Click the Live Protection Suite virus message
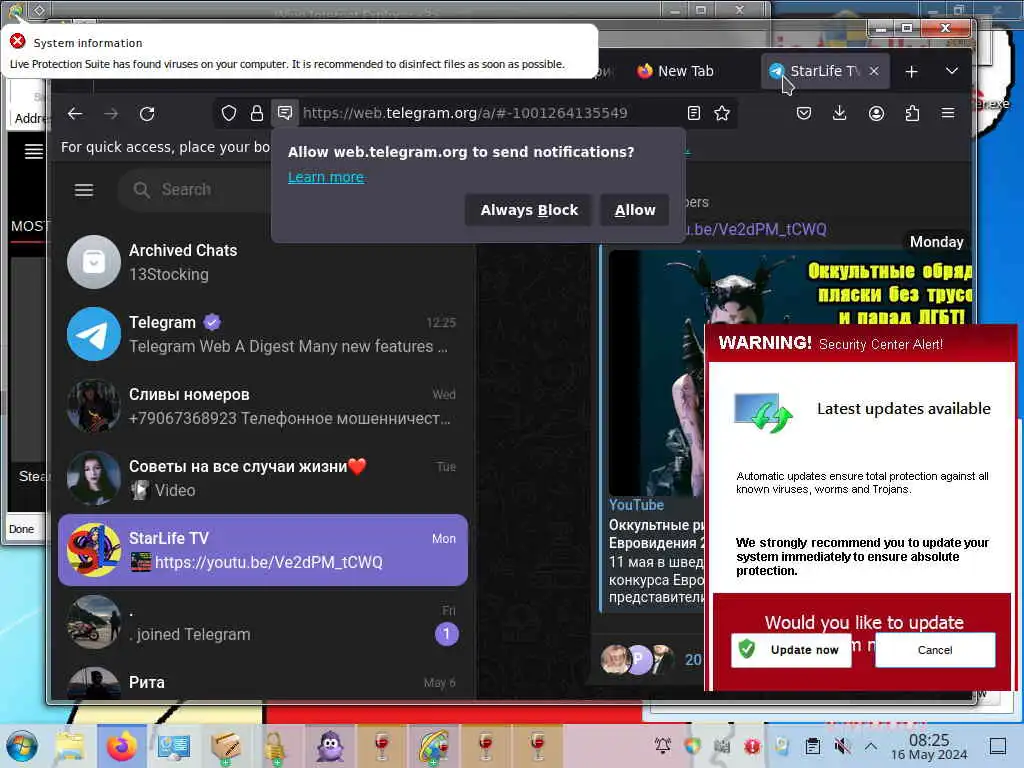The image size is (1024, 768). coord(287,64)
